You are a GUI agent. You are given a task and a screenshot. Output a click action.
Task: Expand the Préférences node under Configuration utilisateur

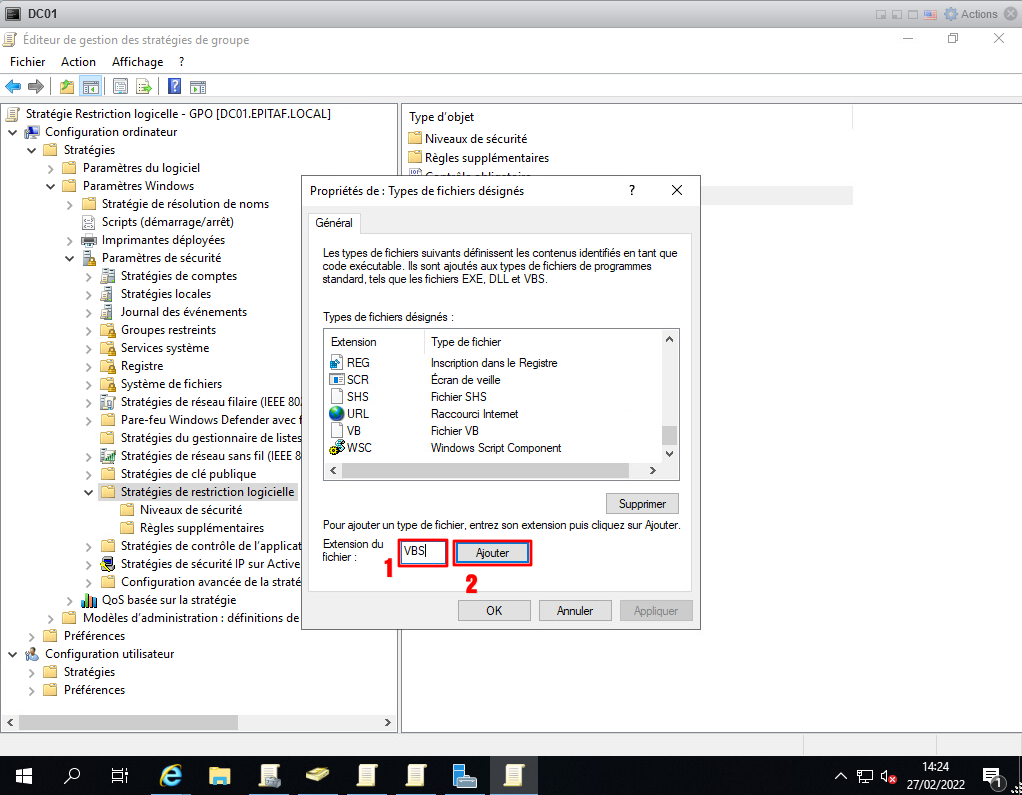[32, 690]
